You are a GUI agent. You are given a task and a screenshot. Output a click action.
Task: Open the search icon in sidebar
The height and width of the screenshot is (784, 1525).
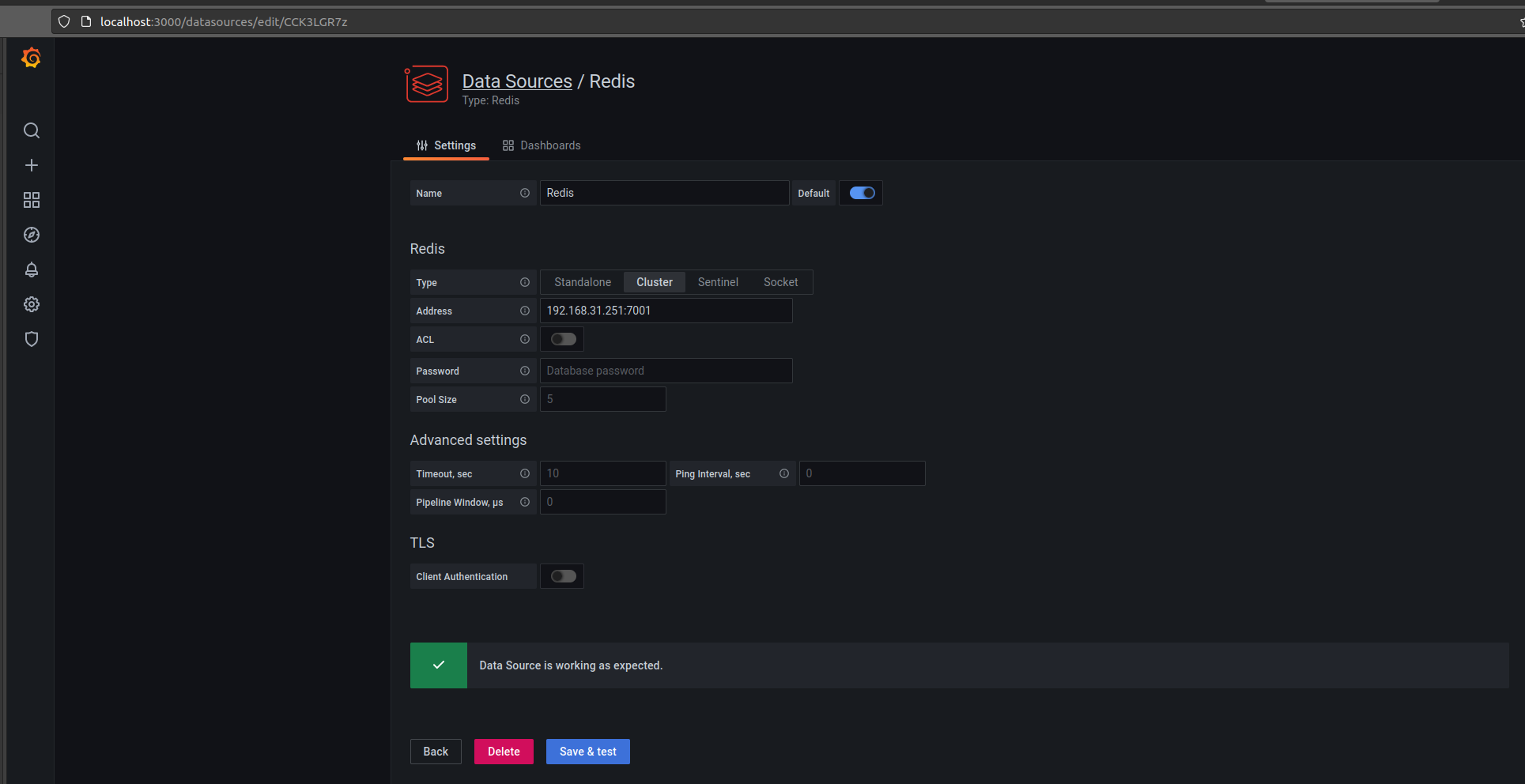pos(32,130)
